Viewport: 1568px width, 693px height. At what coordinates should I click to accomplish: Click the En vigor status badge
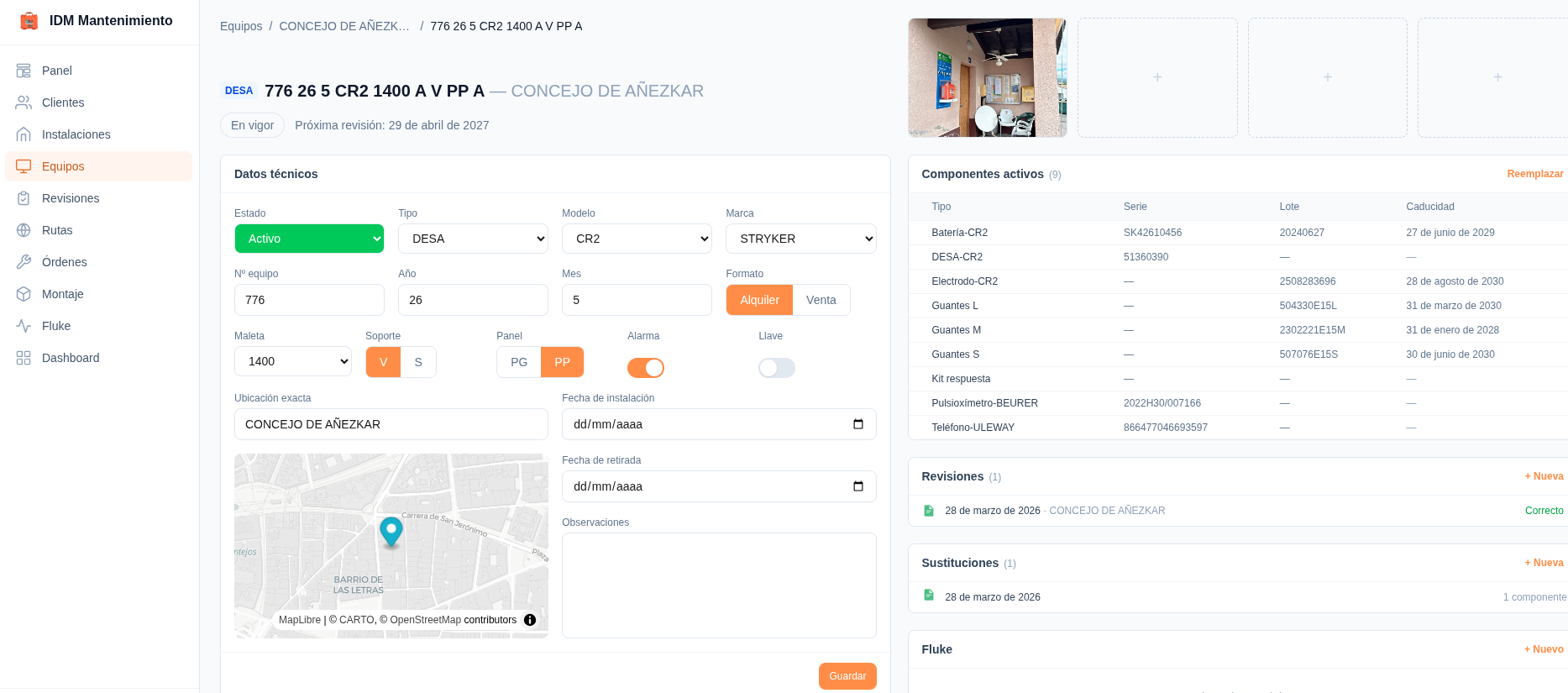point(252,125)
